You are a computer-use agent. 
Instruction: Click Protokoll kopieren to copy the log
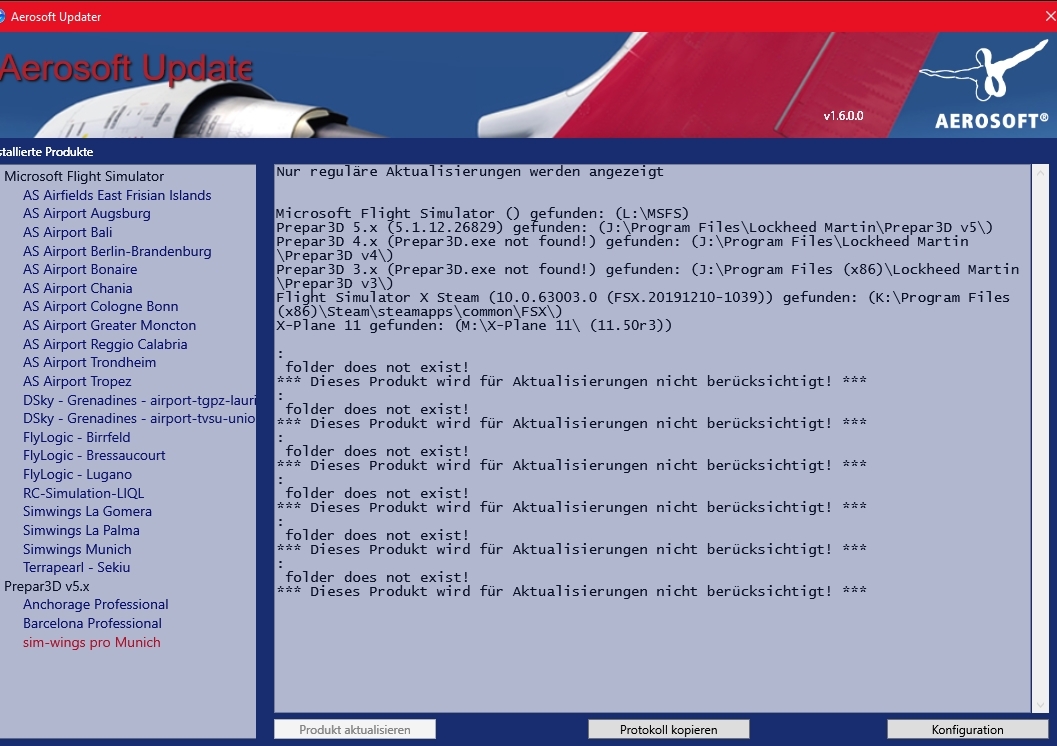(669, 729)
